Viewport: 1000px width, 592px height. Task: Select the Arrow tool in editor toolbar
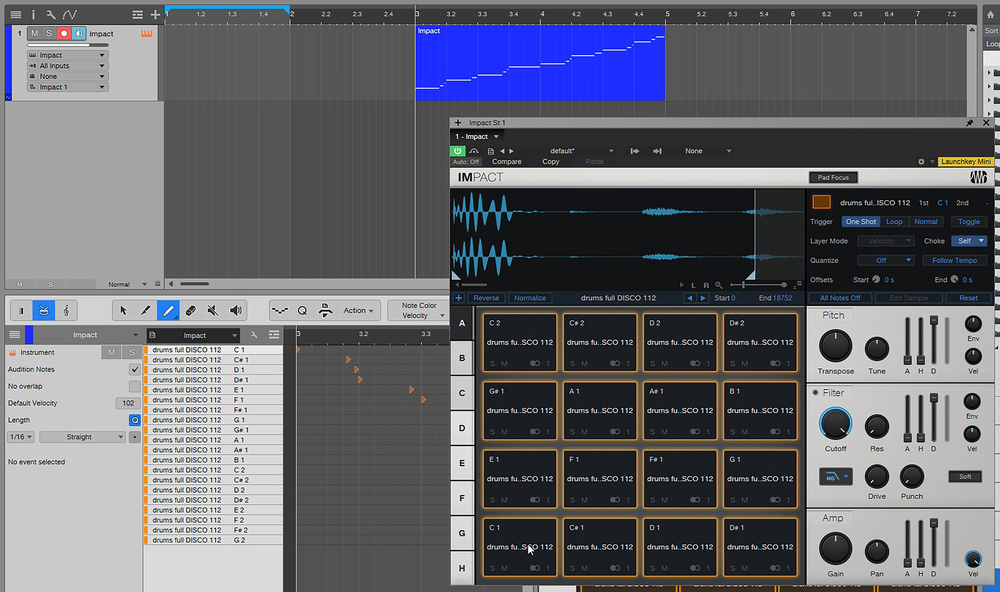pyautogui.click(x=123, y=311)
